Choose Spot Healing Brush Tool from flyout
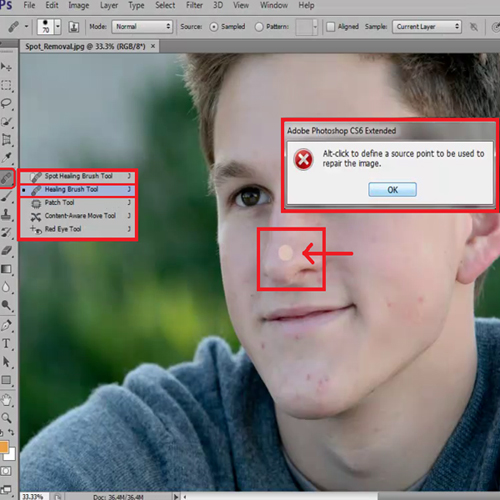 pos(78,176)
